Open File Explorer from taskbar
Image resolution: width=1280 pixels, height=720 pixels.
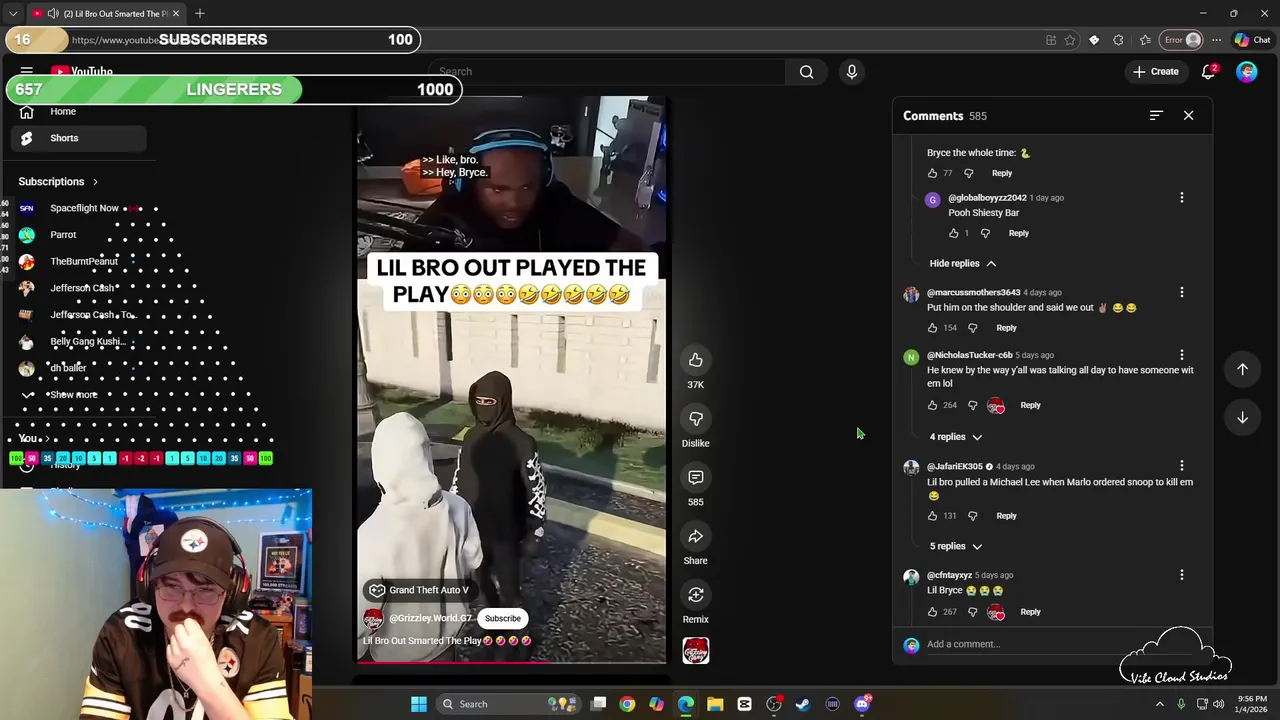[x=715, y=704]
